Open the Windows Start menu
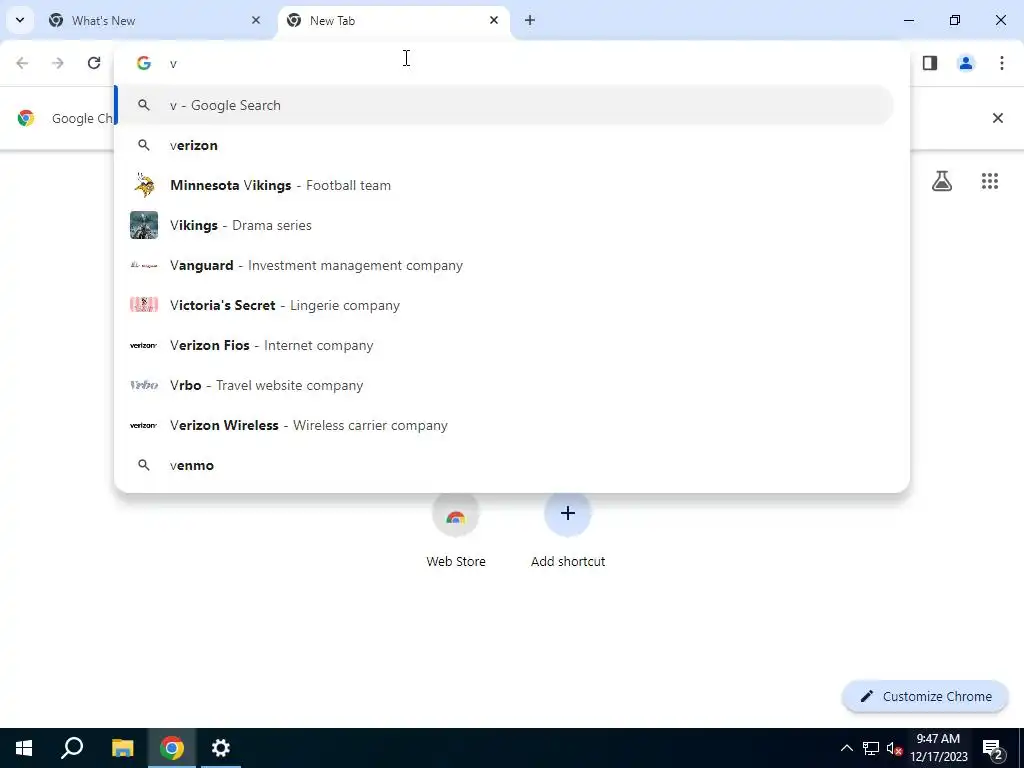Viewport: 1024px width, 768px height. tap(24, 748)
